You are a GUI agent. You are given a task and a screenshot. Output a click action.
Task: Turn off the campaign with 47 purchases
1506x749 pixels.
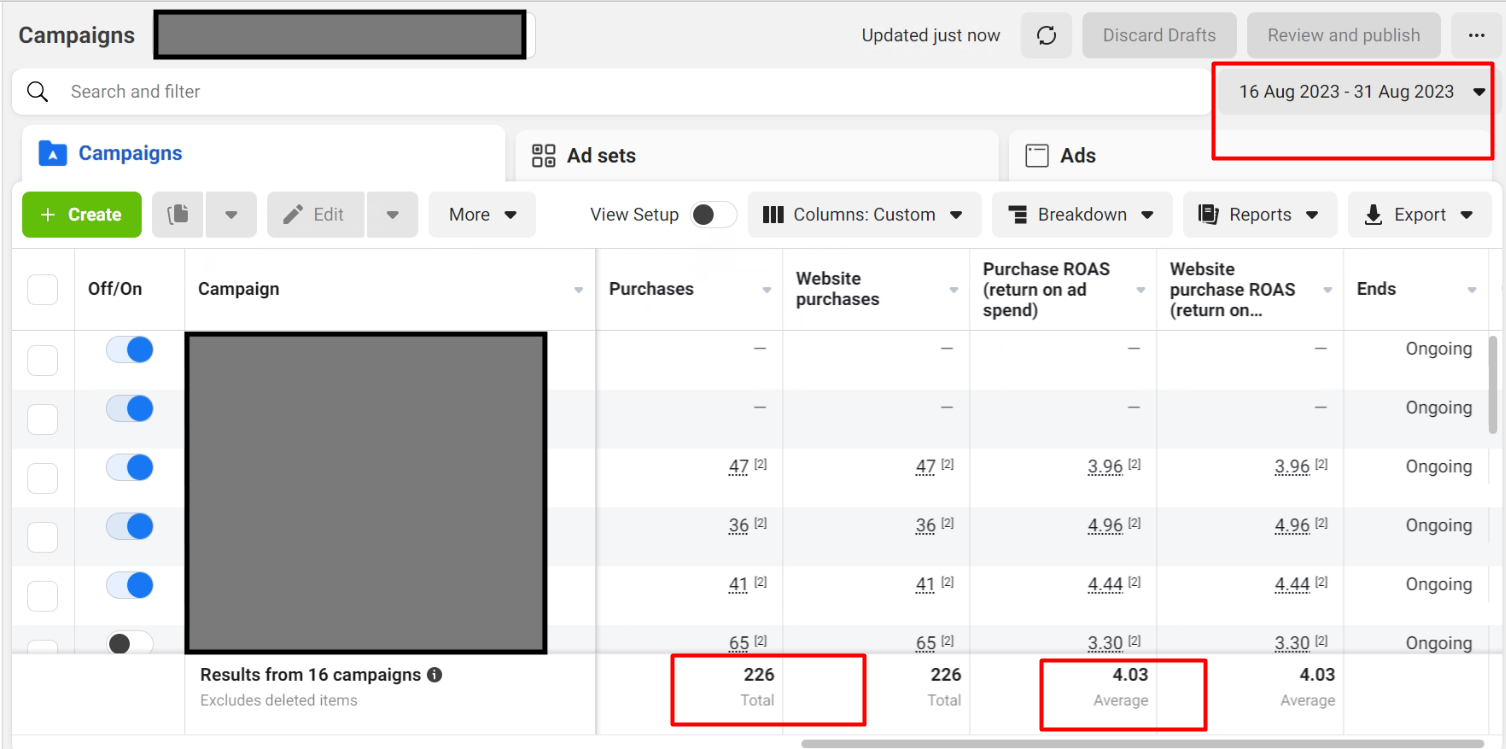(130, 467)
